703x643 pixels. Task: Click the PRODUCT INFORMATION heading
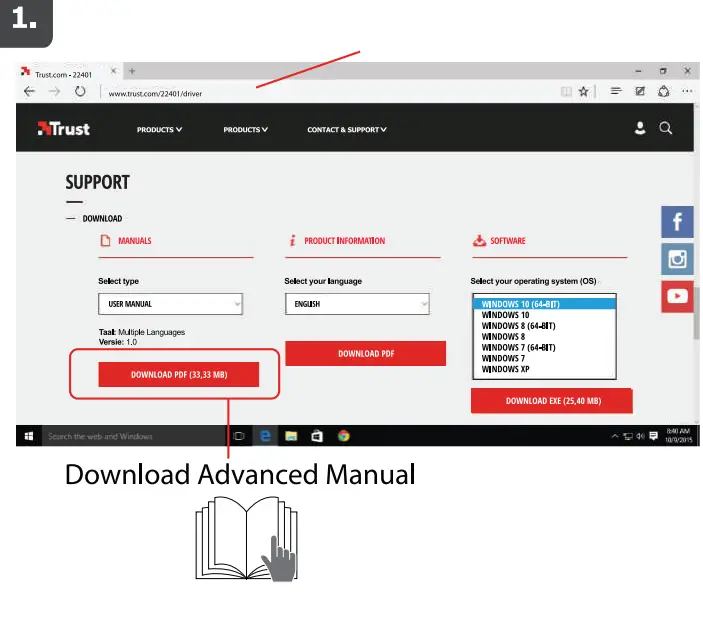pyautogui.click(x=344, y=241)
